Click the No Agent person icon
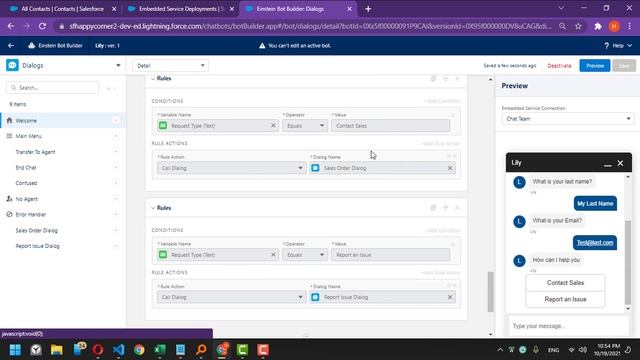This screenshot has height=360, width=640. (x=9, y=199)
